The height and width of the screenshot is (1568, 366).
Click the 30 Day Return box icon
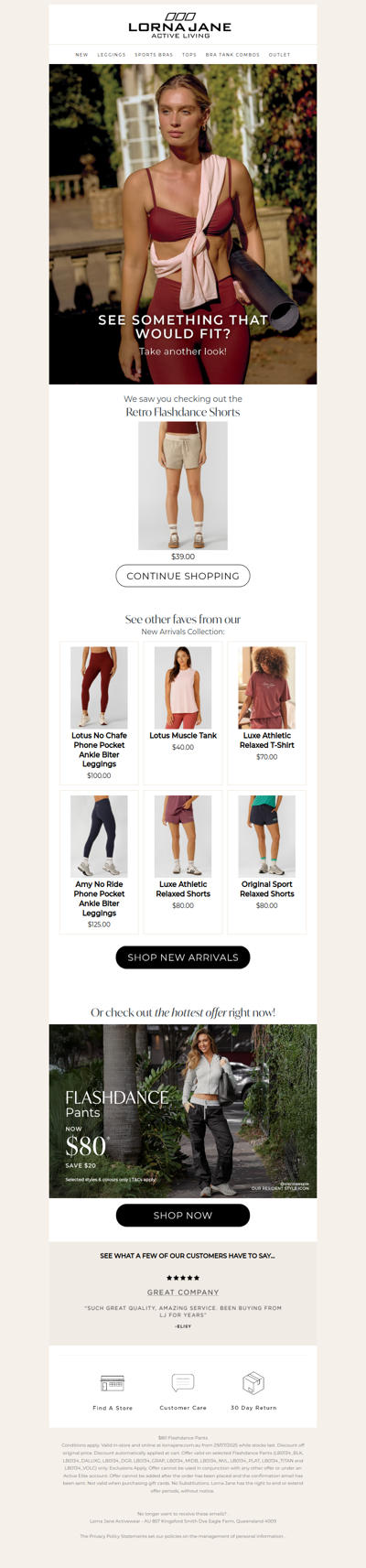click(253, 1382)
